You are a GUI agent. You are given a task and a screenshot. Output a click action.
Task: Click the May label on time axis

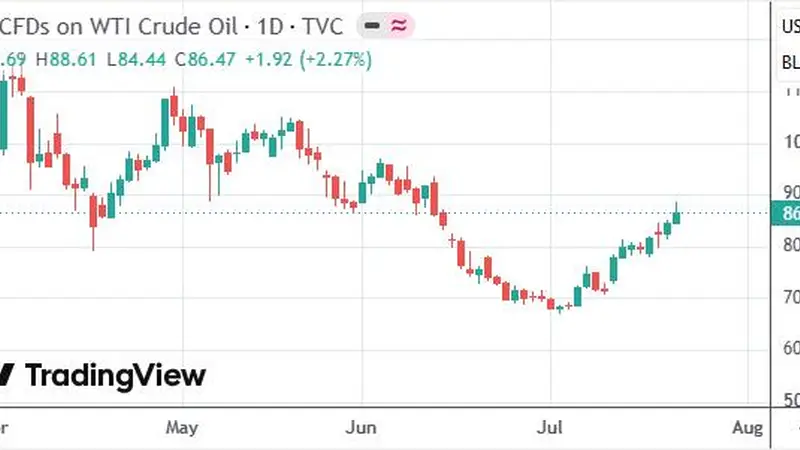click(182, 428)
